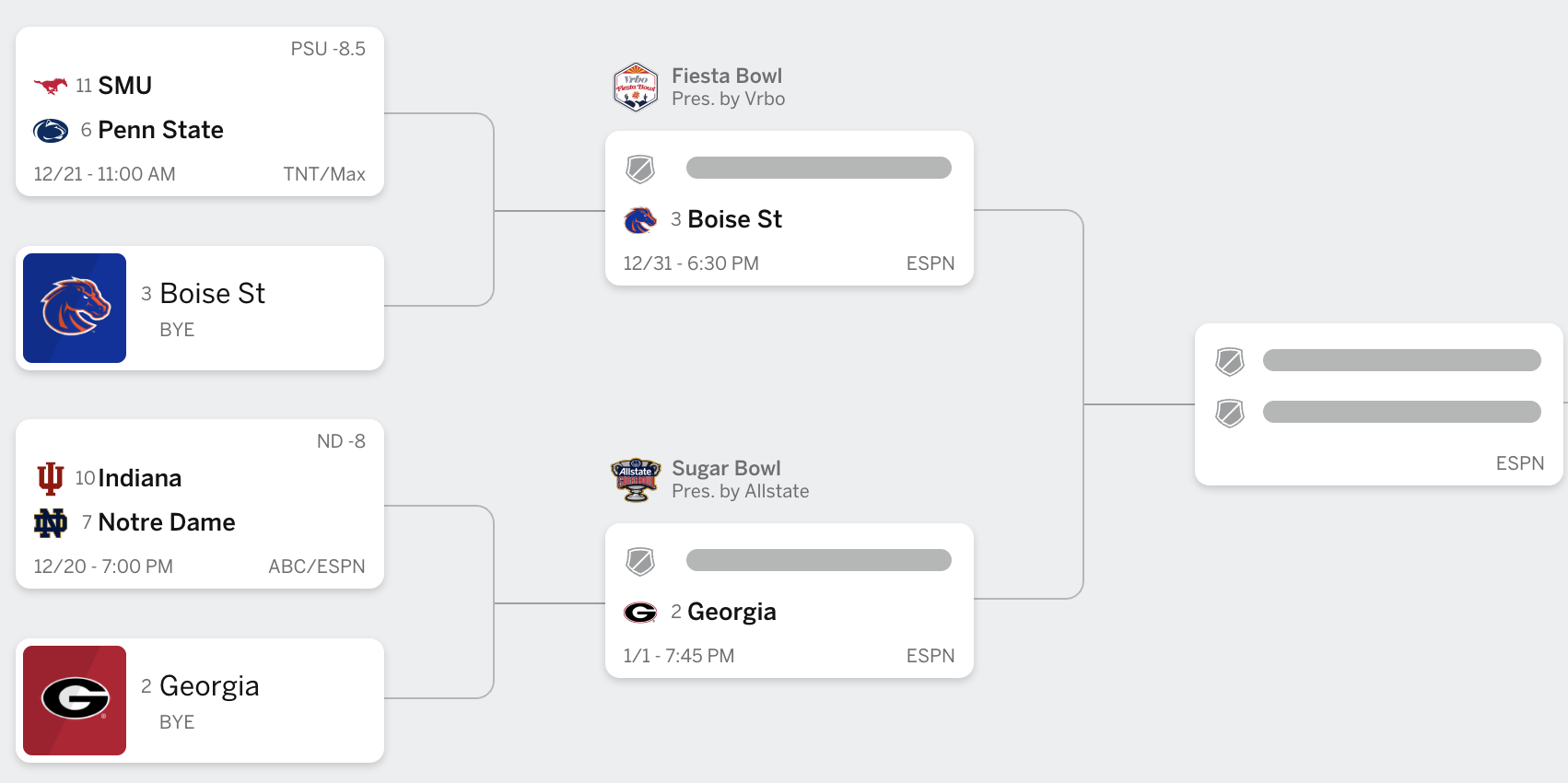Select the large Georgia bye thumbnail

coord(75,700)
